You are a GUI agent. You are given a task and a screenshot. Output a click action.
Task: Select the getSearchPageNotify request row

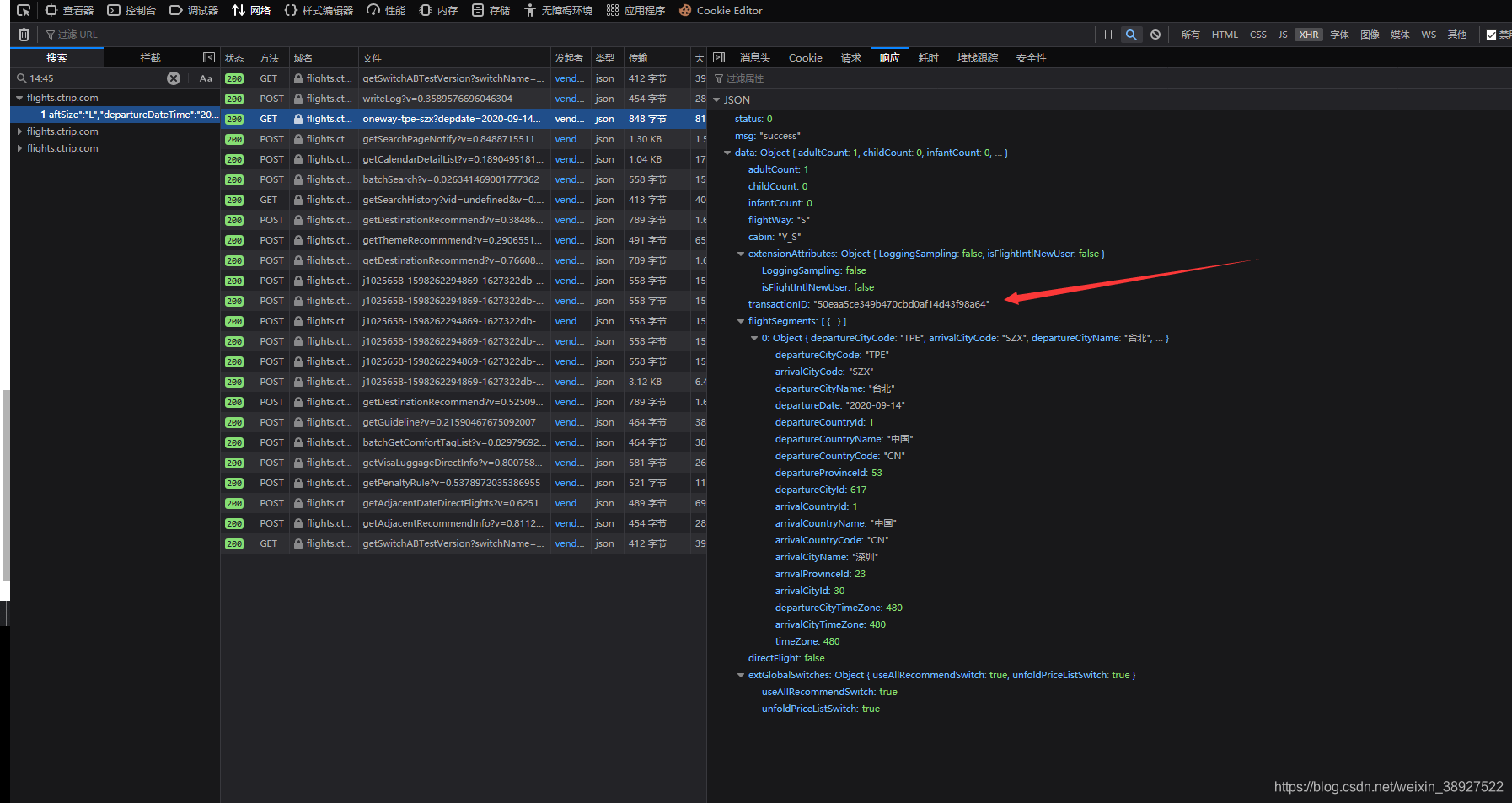tap(464, 139)
